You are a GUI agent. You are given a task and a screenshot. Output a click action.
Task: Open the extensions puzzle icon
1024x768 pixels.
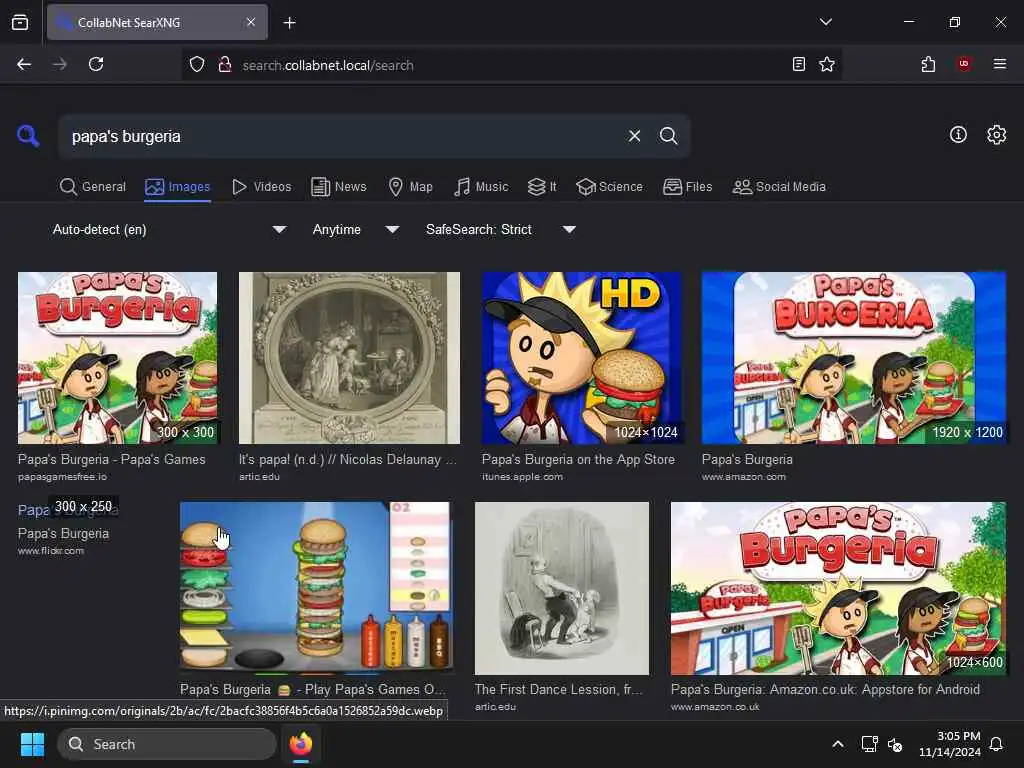928,64
